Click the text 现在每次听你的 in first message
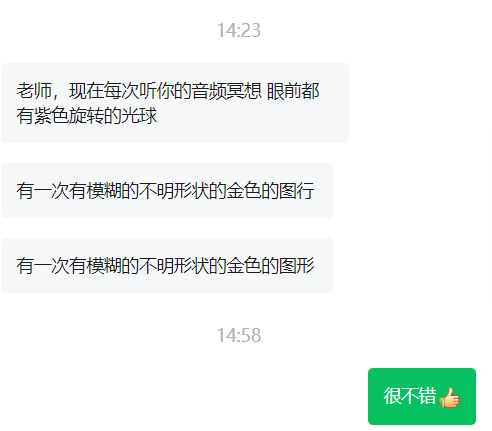492x431 pixels. 130,91
